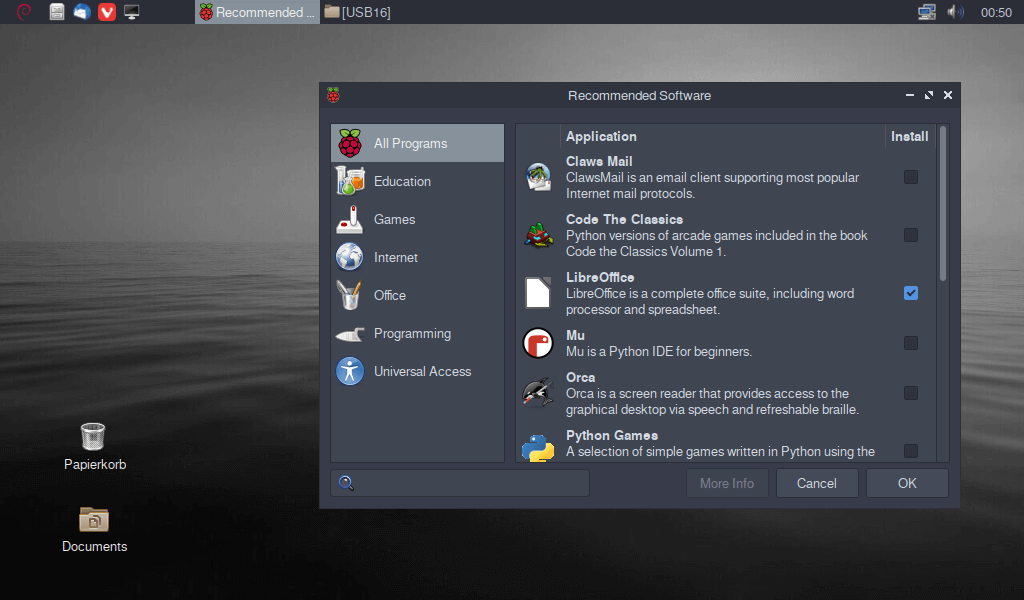This screenshot has height=600, width=1024.
Task: Launch the file manager from the taskbar
Action: click(x=57, y=12)
